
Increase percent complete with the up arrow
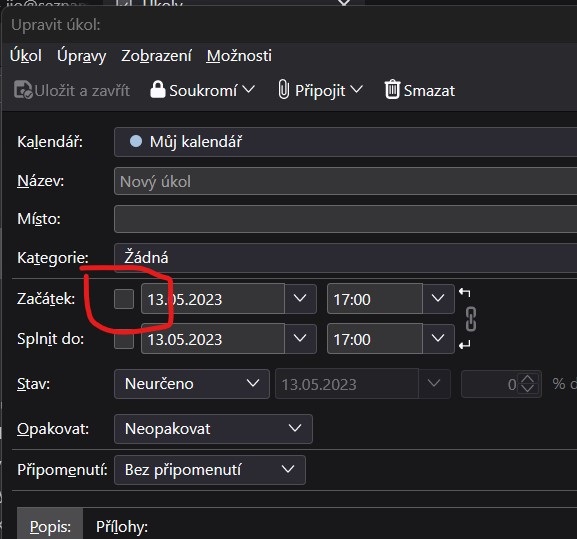click(x=528, y=379)
